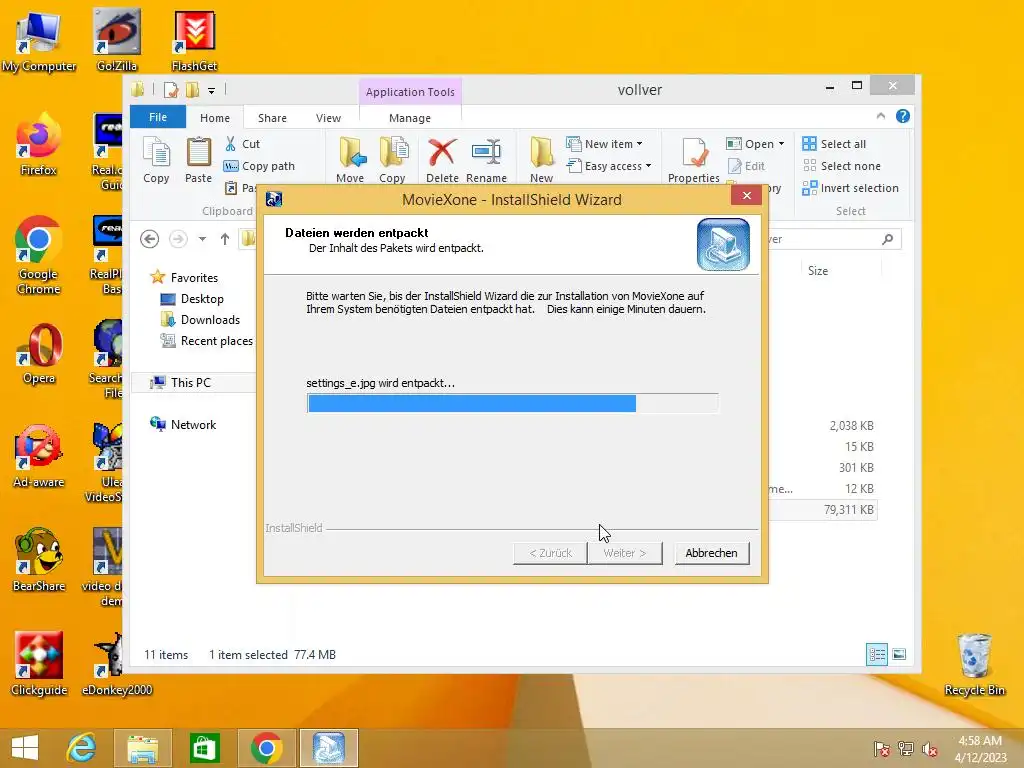Open Properties in the Explorer ribbon
Screen dimensions: 1024x768
[694, 160]
